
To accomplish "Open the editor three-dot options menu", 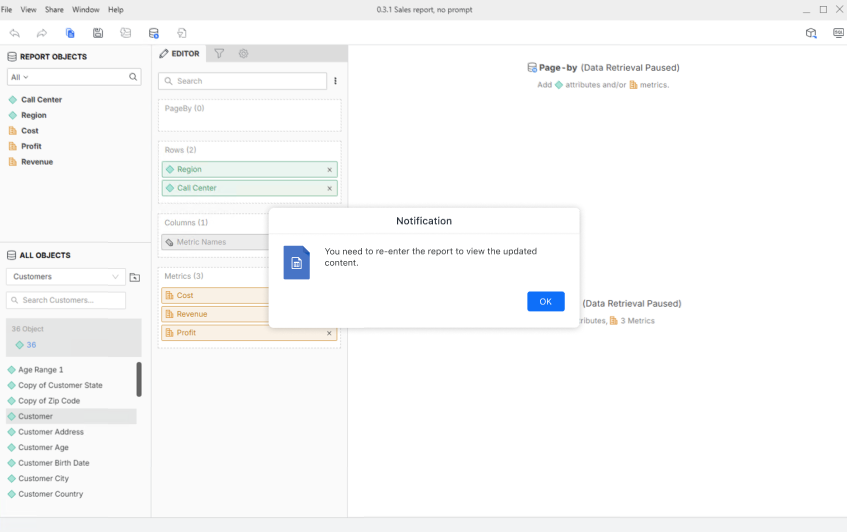I will pos(335,81).
